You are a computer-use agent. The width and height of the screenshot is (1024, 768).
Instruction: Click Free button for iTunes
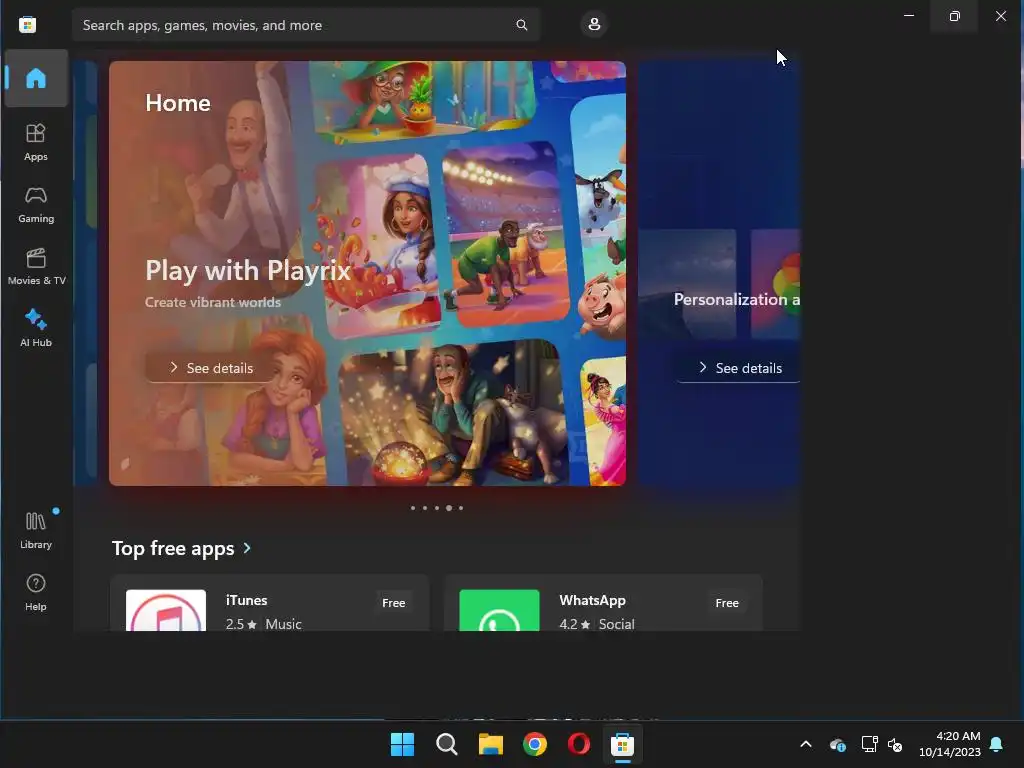pyautogui.click(x=393, y=603)
